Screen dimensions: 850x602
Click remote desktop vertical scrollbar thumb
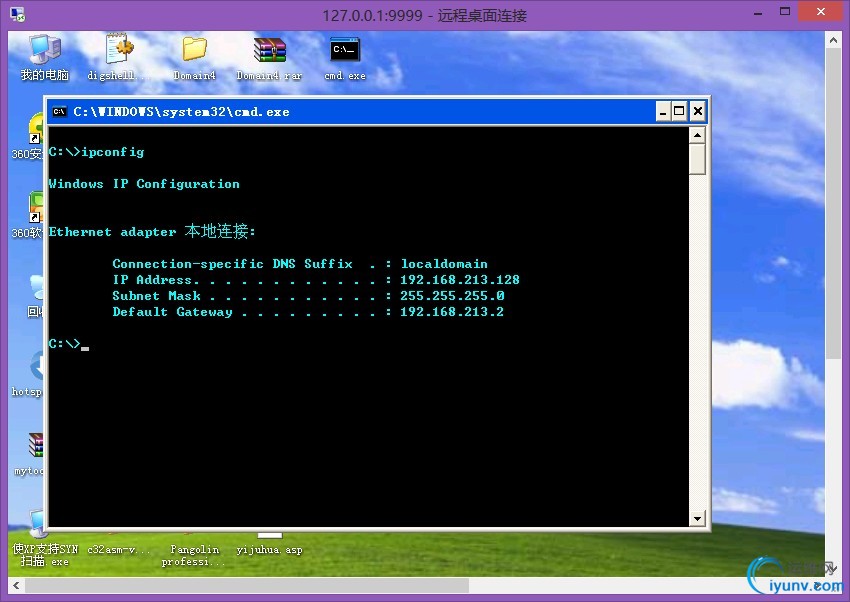pos(833,203)
